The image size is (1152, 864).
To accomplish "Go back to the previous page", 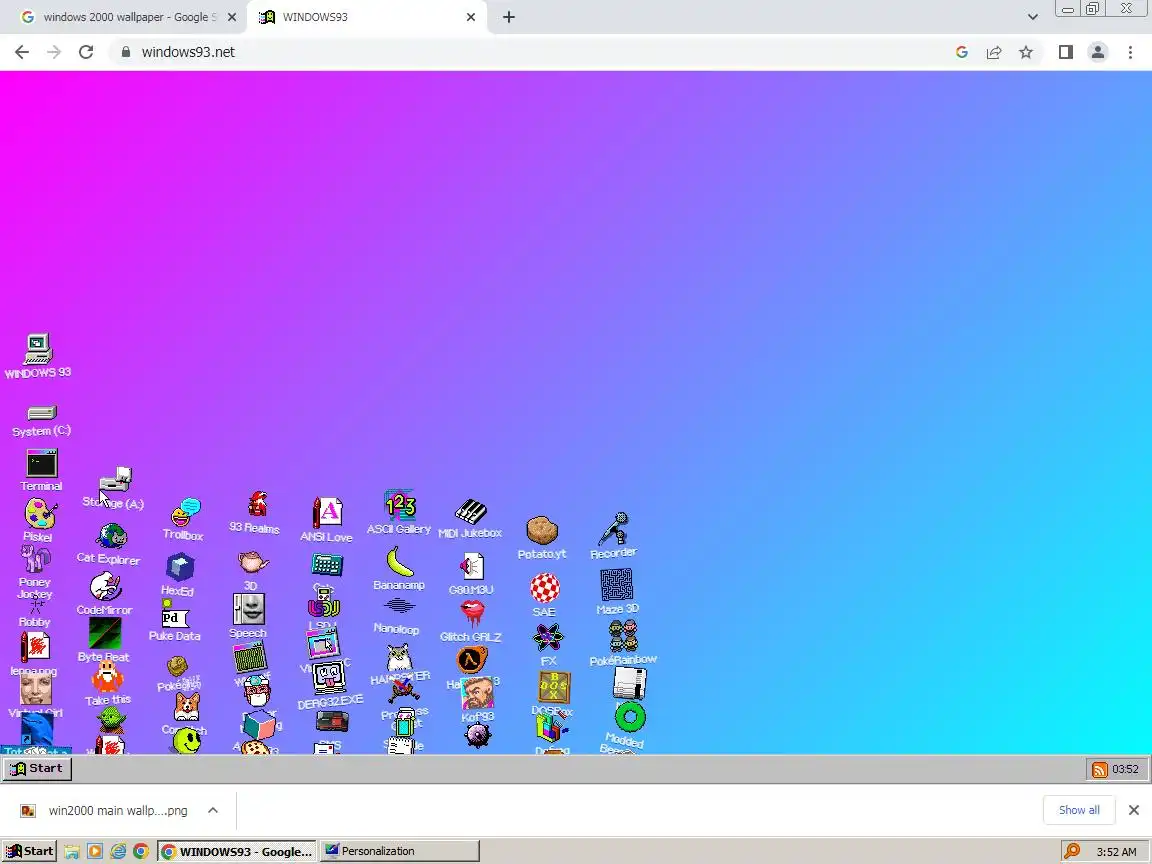I will pos(22,52).
